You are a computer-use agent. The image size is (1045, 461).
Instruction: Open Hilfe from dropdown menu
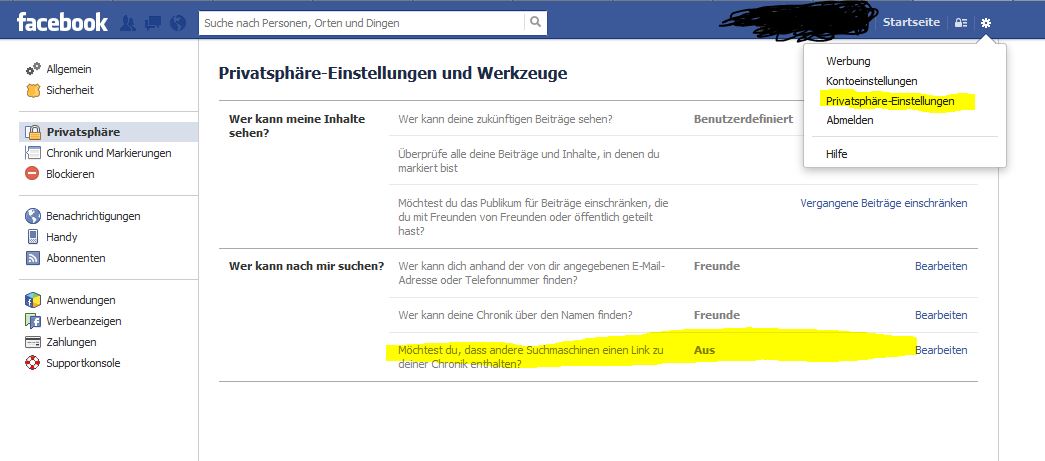tap(836, 154)
